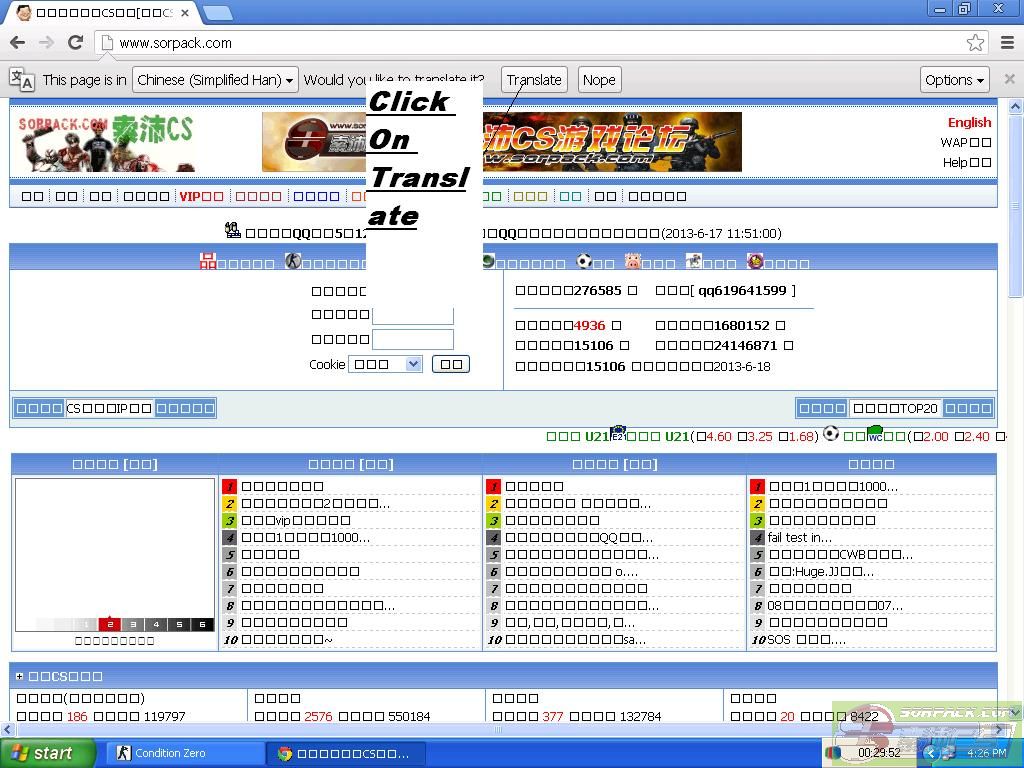Expand the Cookie dropdown in the login form
The height and width of the screenshot is (768, 1024).
point(386,364)
